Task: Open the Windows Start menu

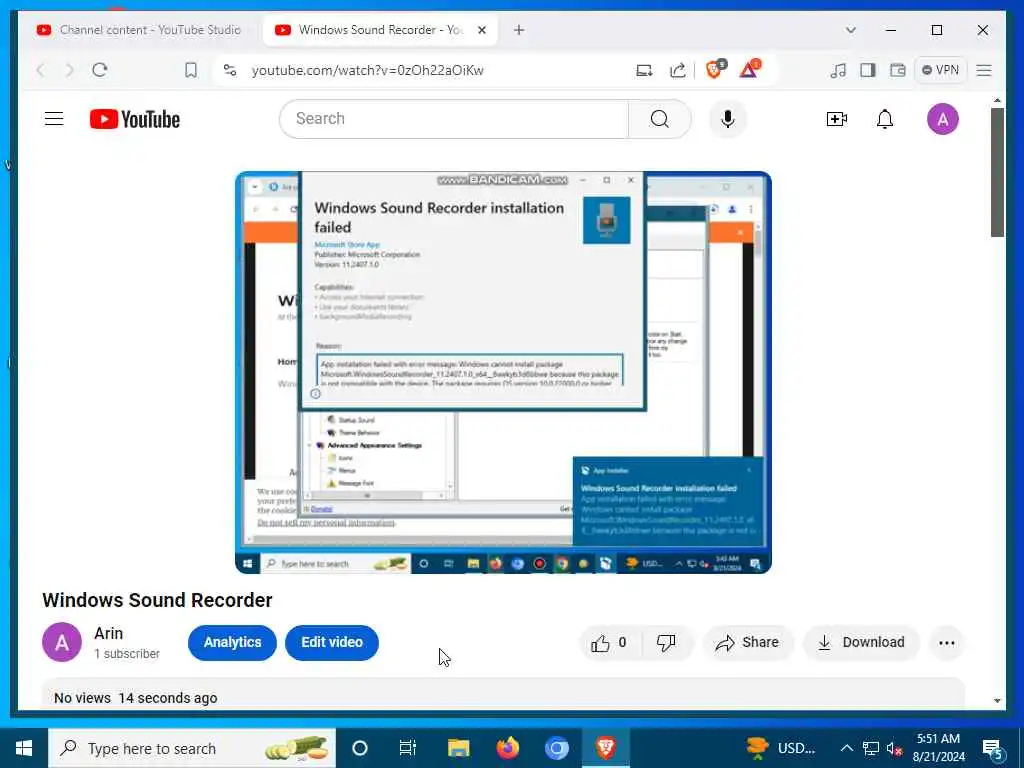Action: 24,748
